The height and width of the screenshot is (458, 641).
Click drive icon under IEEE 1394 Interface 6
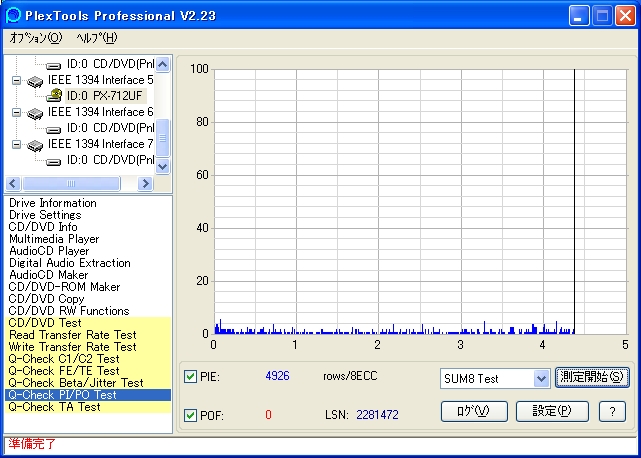[54, 130]
